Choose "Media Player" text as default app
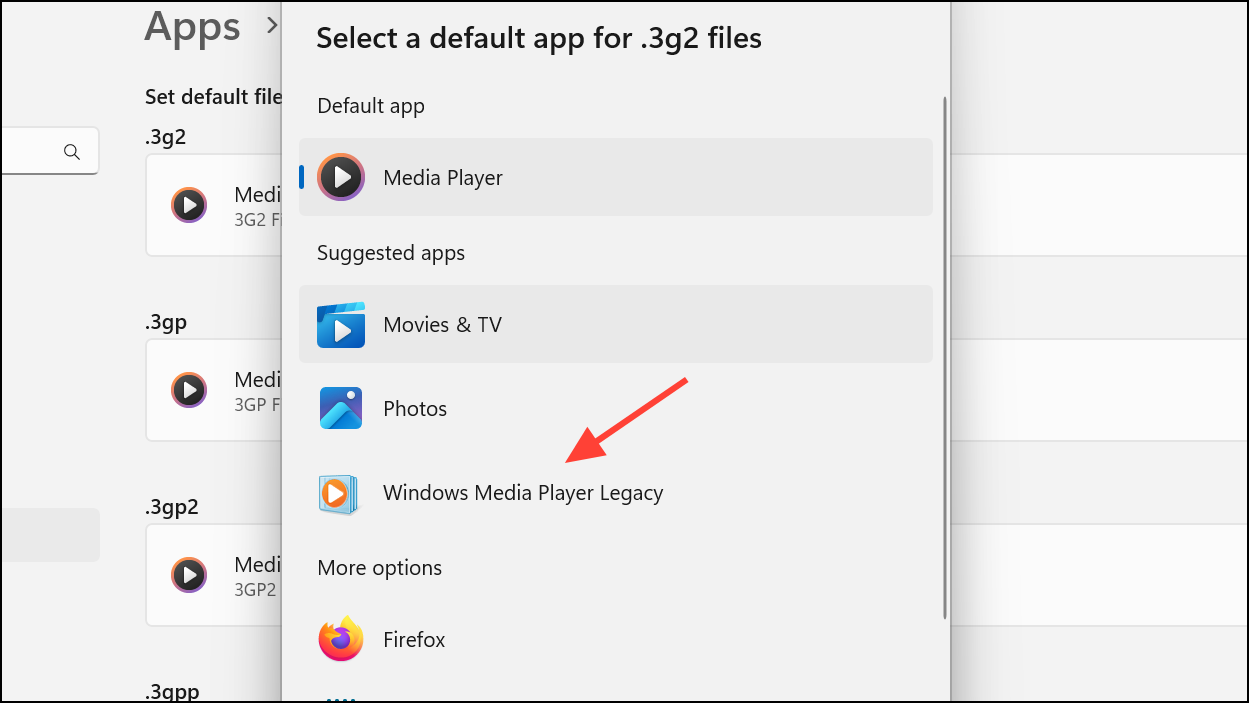The width and height of the screenshot is (1249, 703). [443, 178]
